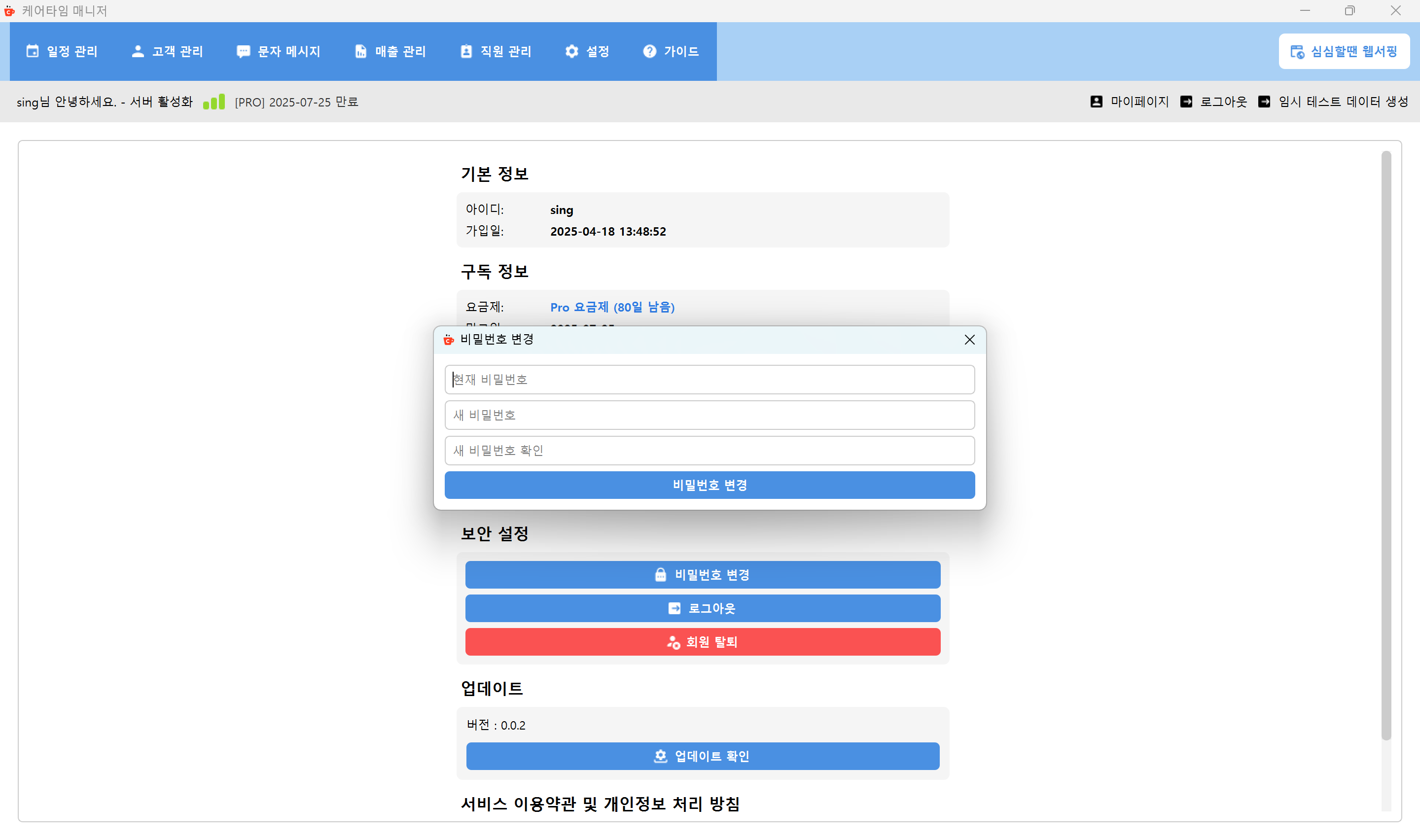1420x840 pixels.
Task: Click the app logo in title bar
Action: (x=10, y=11)
